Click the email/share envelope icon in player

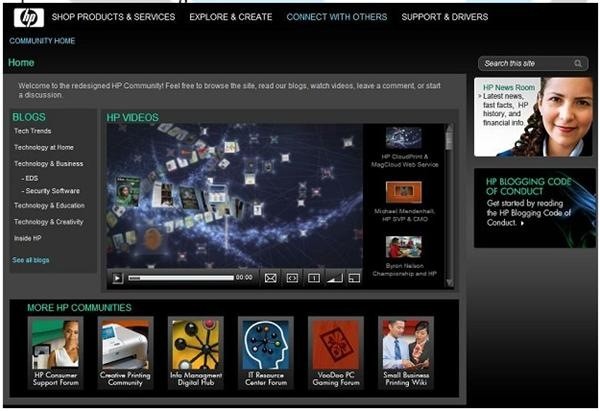click(271, 278)
